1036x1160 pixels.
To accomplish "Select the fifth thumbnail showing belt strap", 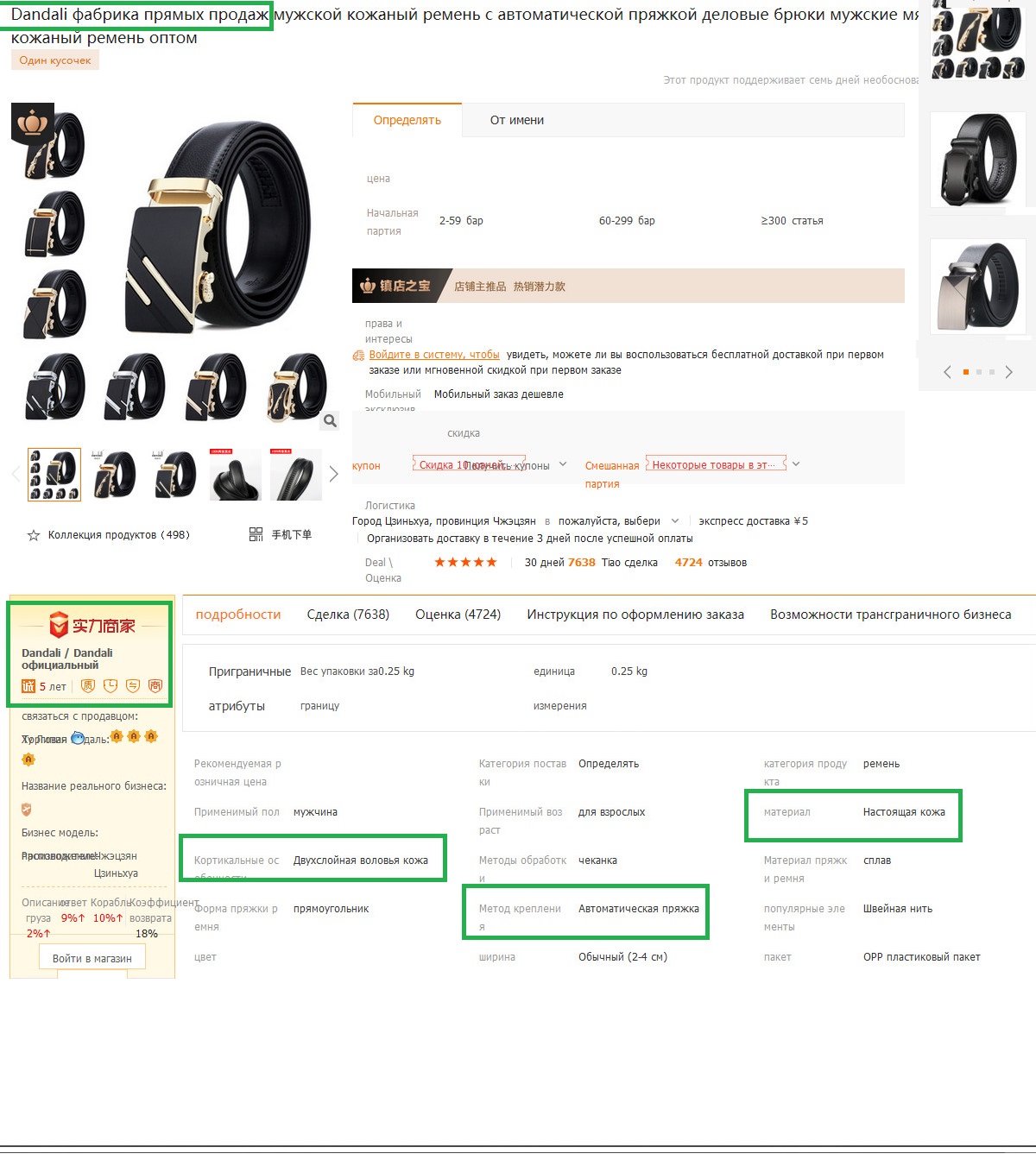I will pyautogui.click(x=295, y=474).
